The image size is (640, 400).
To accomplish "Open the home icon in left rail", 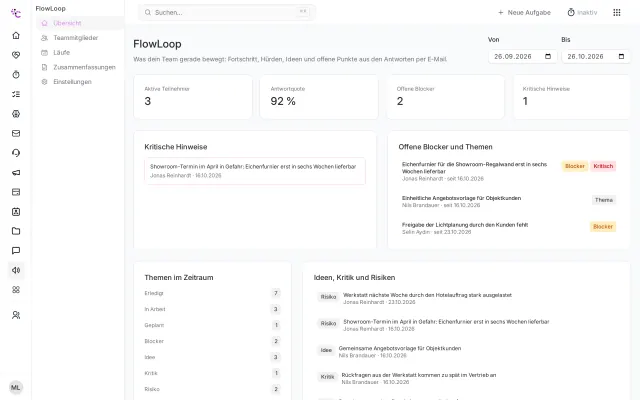I will point(16,36).
